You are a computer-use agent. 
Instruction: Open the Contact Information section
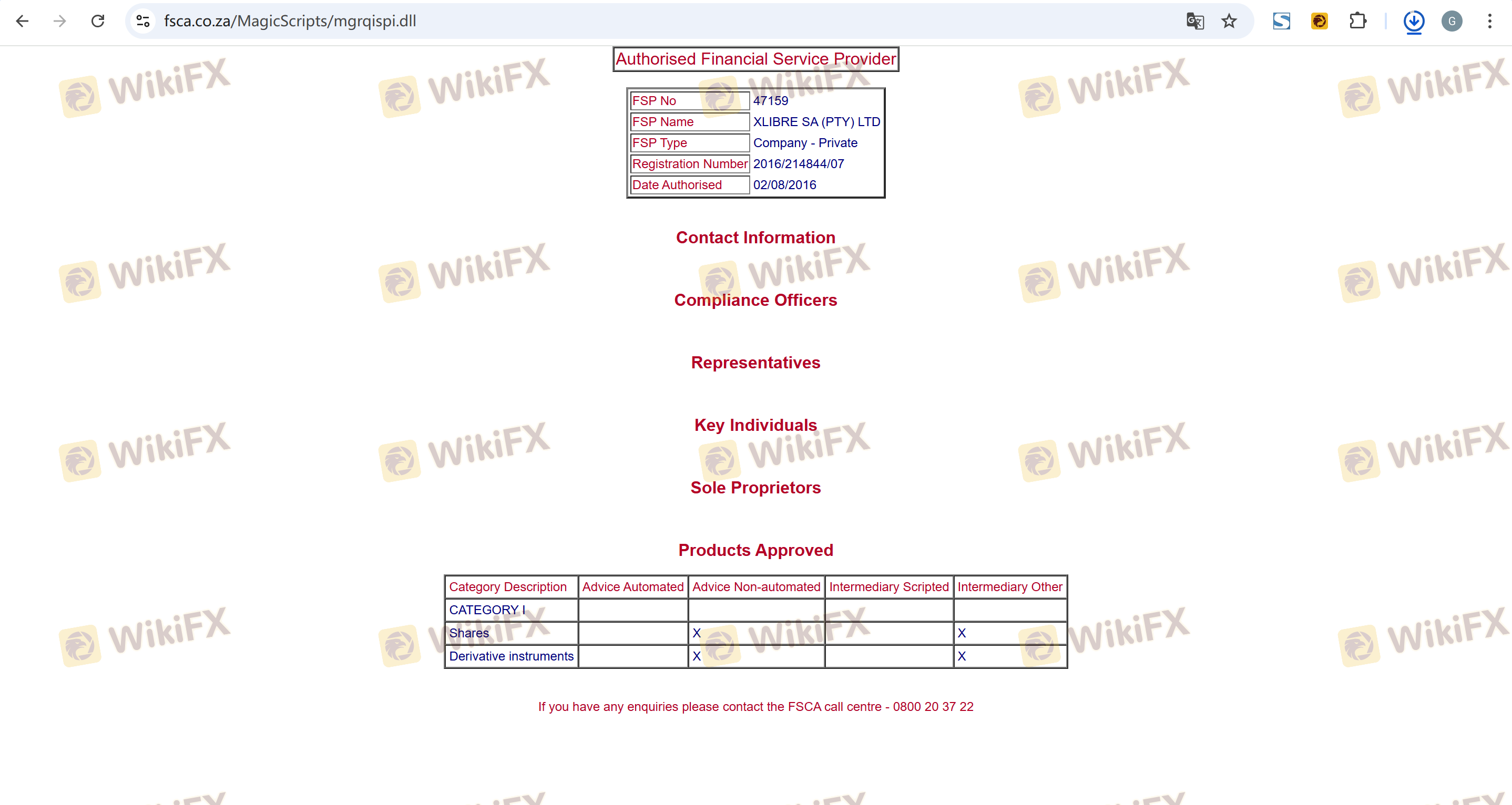point(755,238)
